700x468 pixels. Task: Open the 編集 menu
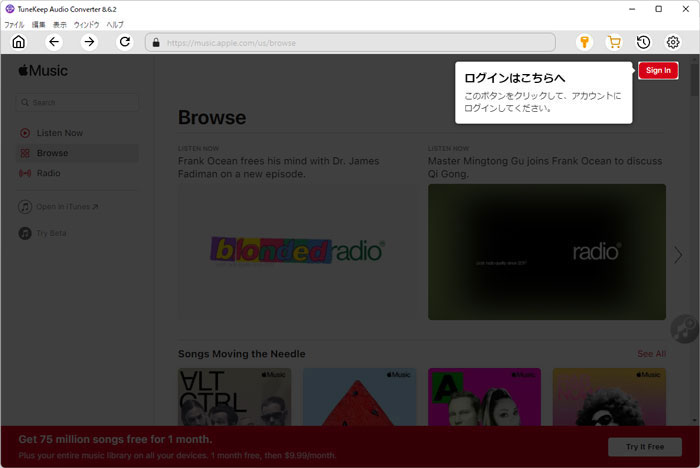click(38, 25)
